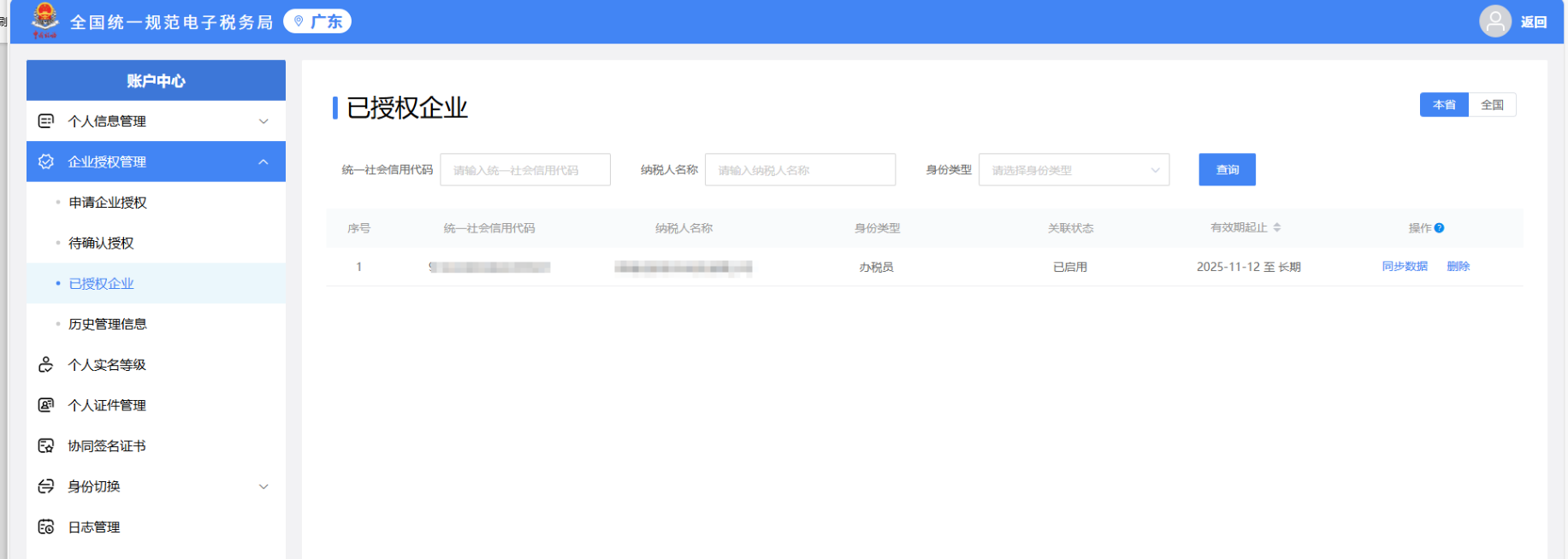Viewport: 1568px width, 559px height.
Task: Focus the 纳税人名称 input field
Action: coord(799,170)
